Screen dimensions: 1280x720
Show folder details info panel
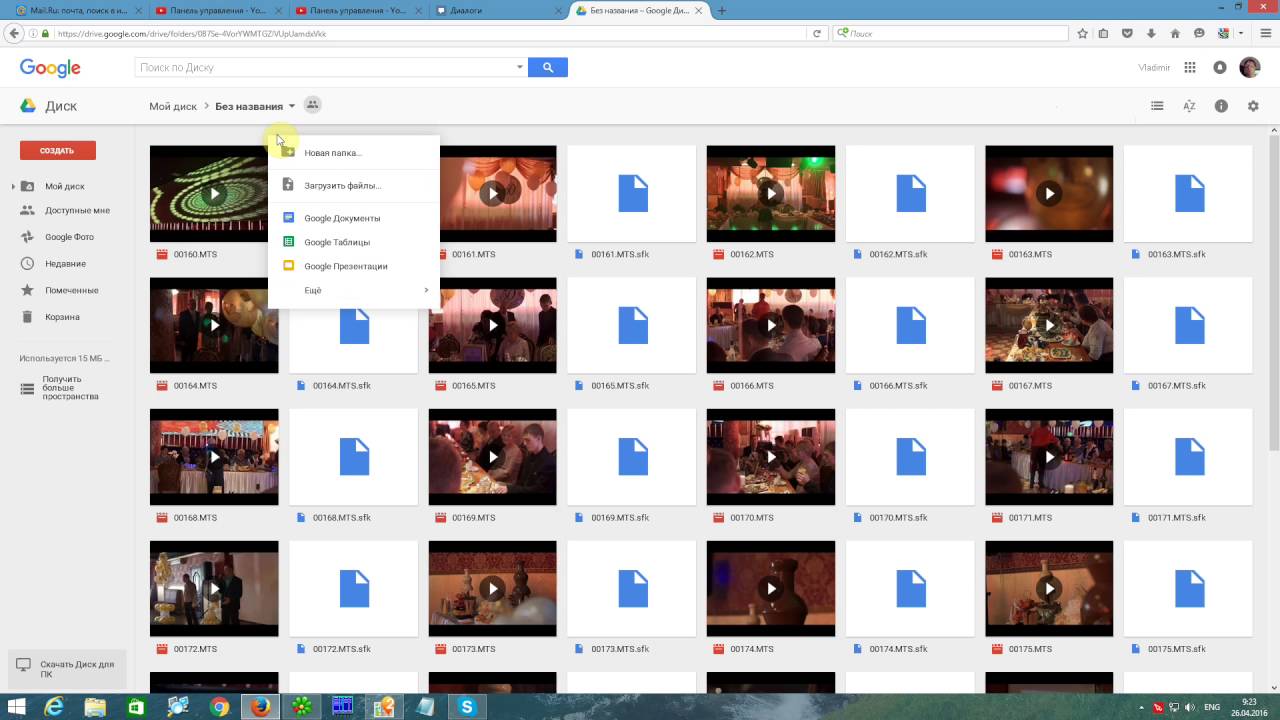pyautogui.click(x=1221, y=106)
